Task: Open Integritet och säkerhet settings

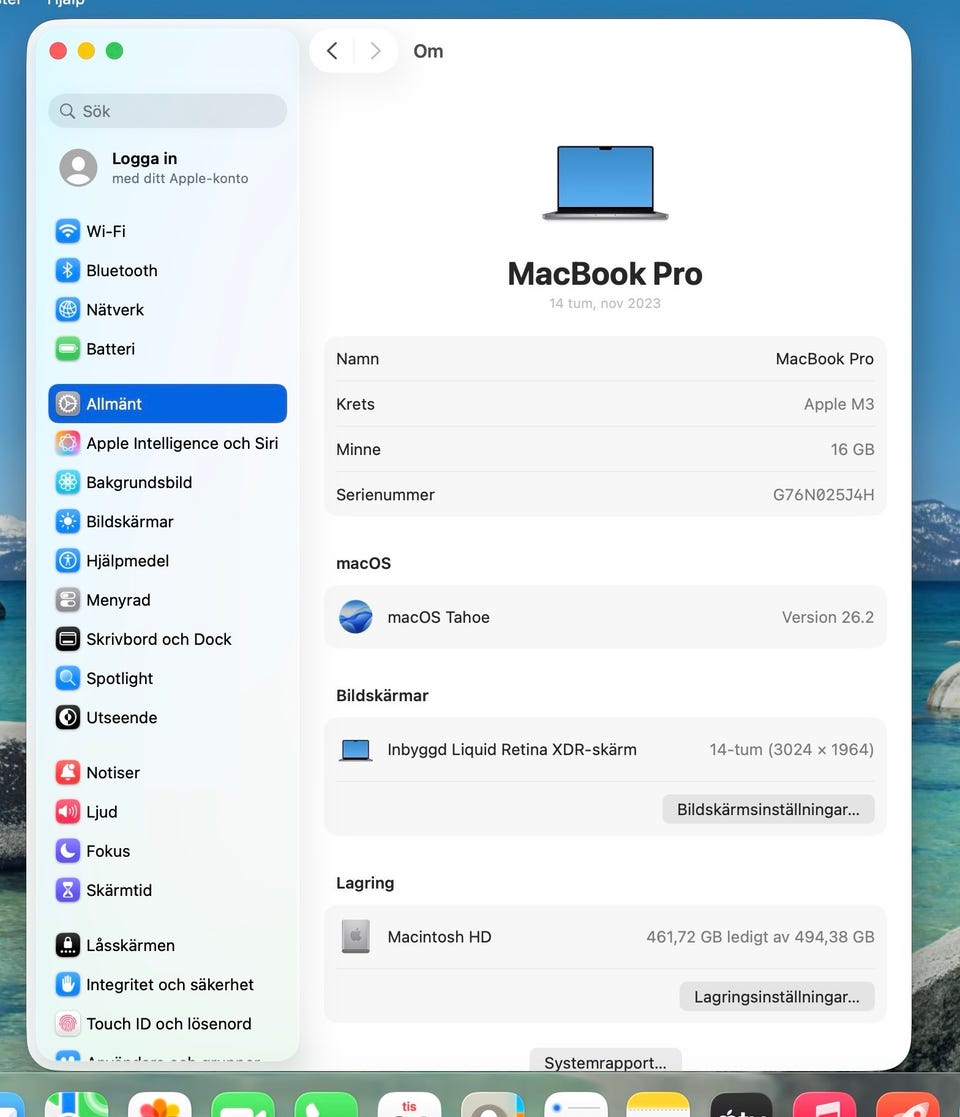Action: (169, 985)
